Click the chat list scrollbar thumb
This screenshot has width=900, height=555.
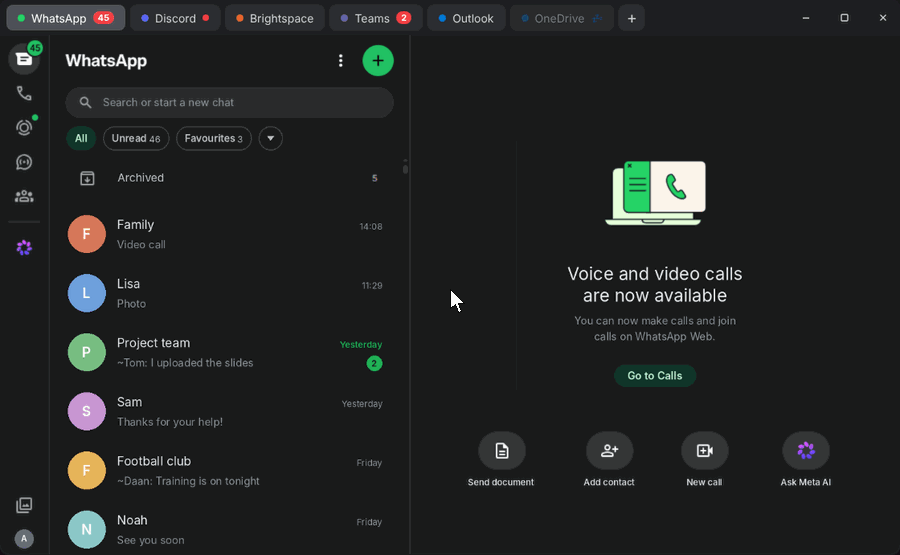pyautogui.click(x=405, y=168)
